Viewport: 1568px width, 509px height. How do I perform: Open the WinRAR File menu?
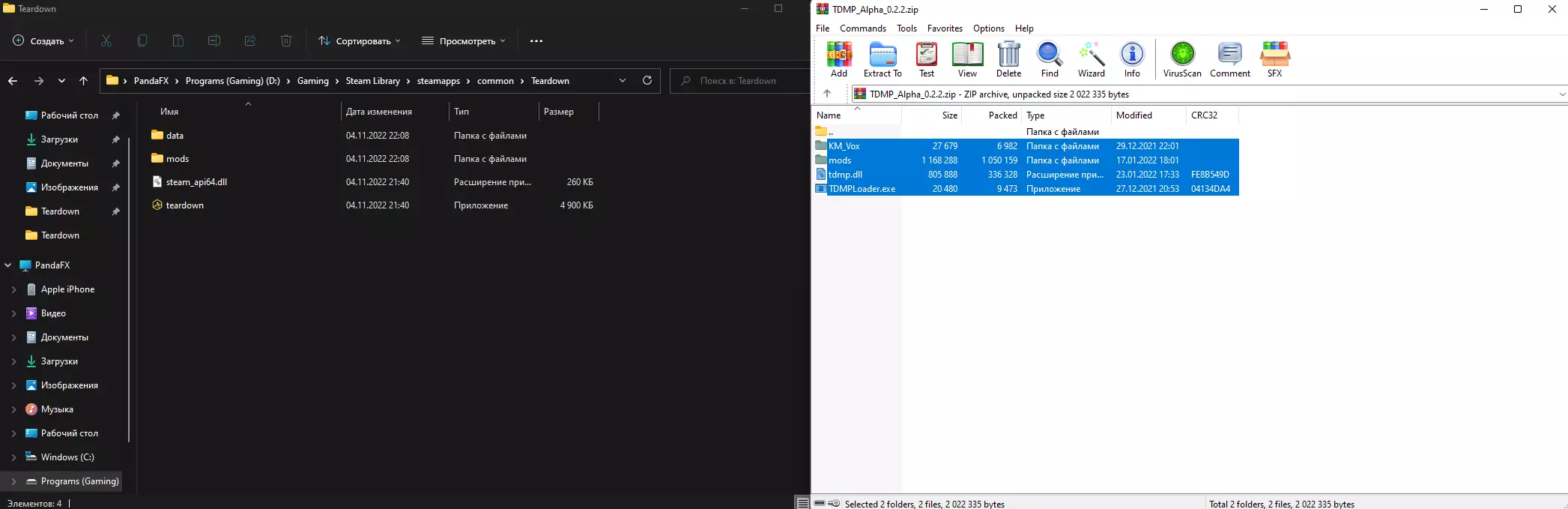(x=823, y=28)
